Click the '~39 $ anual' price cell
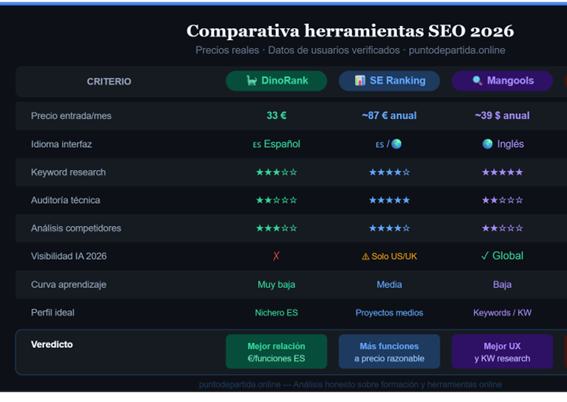Image resolution: width=567 pixels, height=402 pixels. tap(502, 115)
